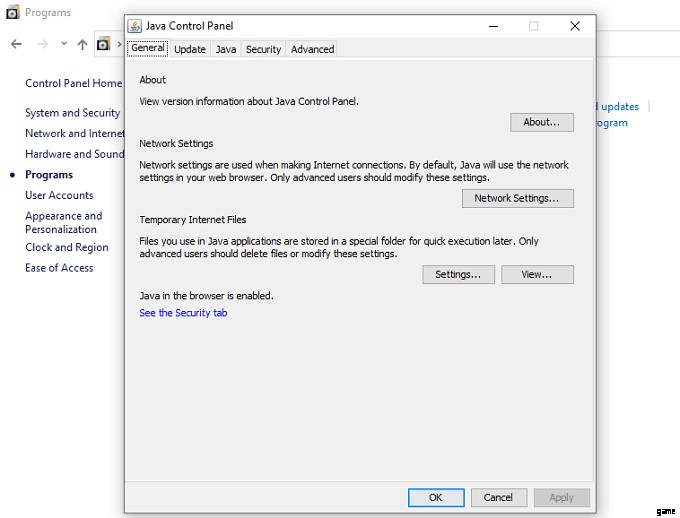
Task: Follow the 'See the Security tab' link
Action: click(x=183, y=313)
